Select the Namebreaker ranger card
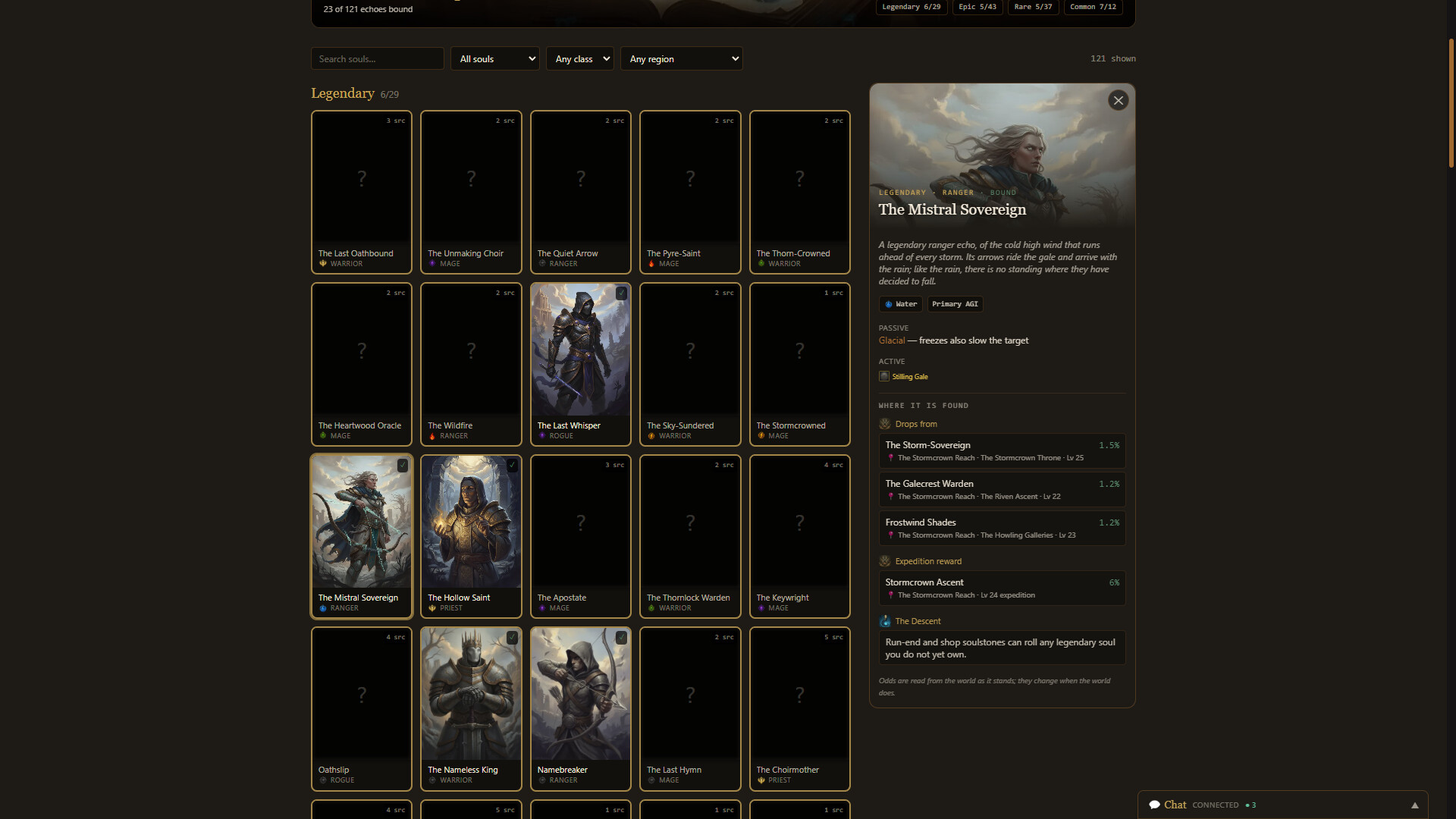This screenshot has height=819, width=1456. 581,708
